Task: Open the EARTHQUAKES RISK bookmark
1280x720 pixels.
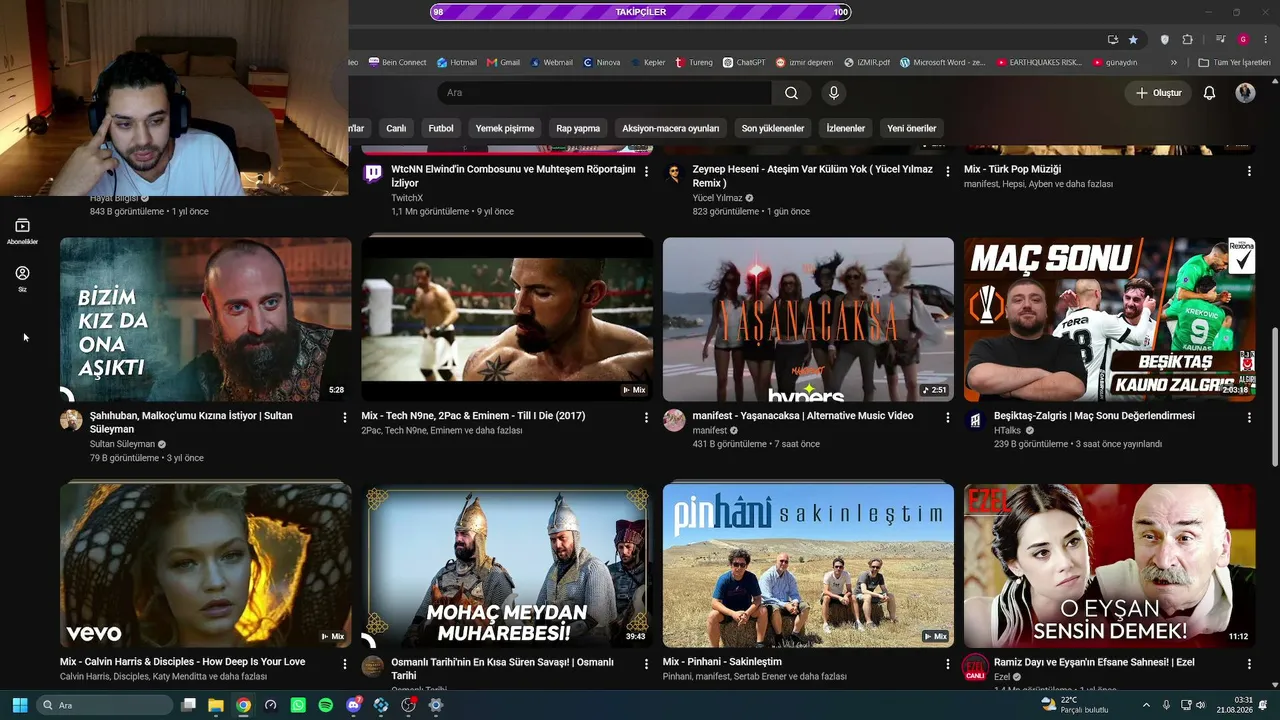Action: click(x=1040, y=62)
